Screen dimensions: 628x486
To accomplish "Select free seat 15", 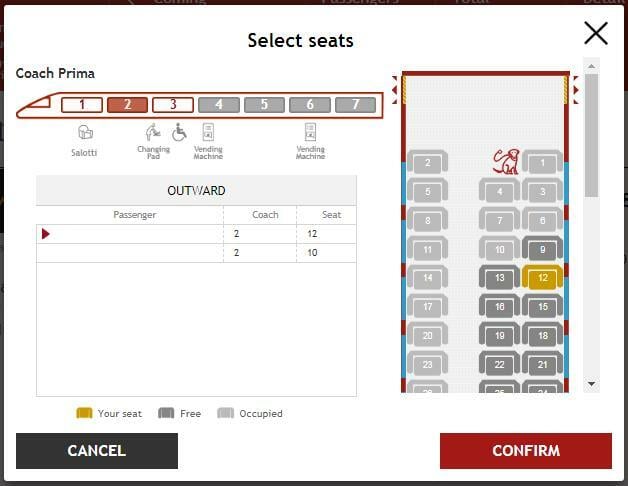I will click(x=542, y=306).
